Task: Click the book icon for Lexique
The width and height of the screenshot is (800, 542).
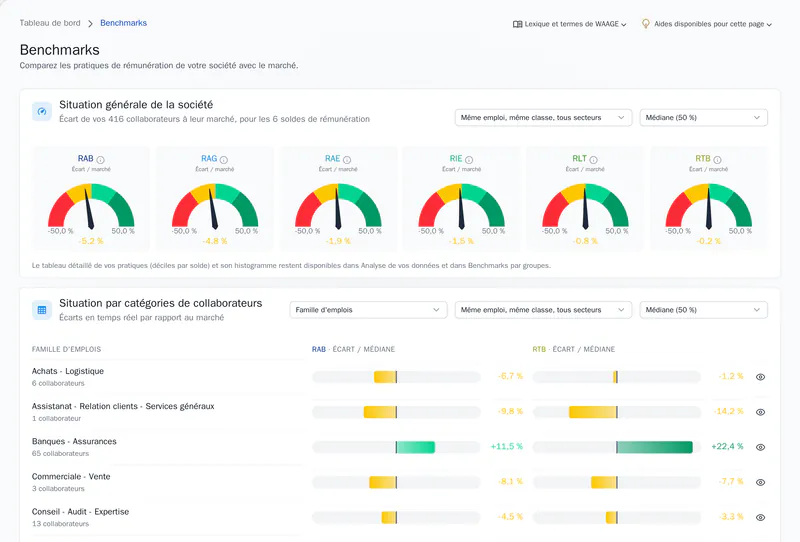Action: pos(517,24)
